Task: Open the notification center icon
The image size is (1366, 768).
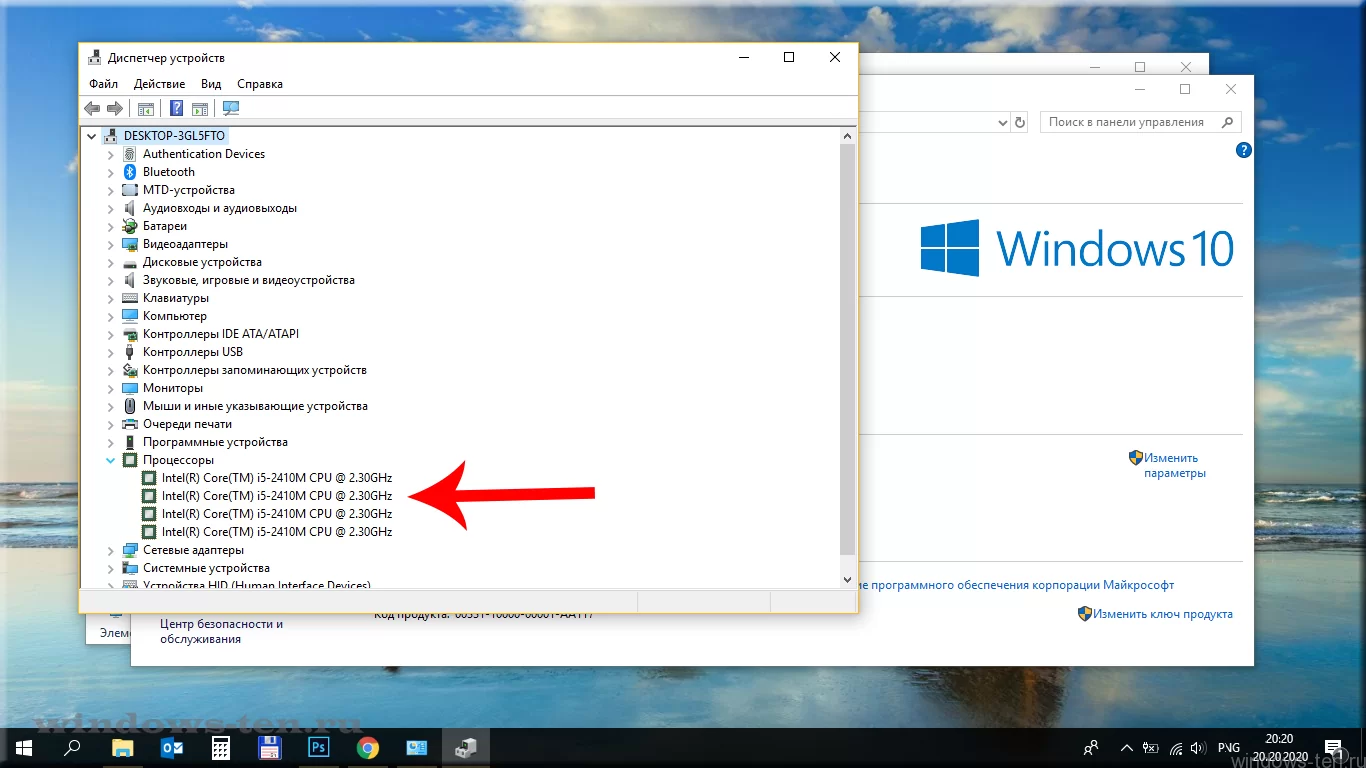Action: (1333, 748)
